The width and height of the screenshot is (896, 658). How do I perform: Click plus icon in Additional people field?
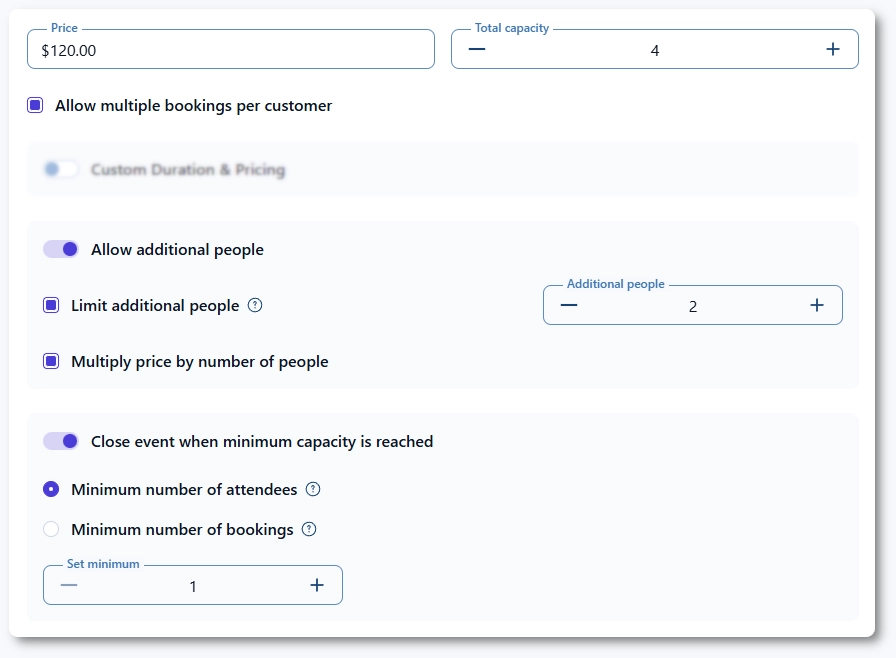(817, 306)
